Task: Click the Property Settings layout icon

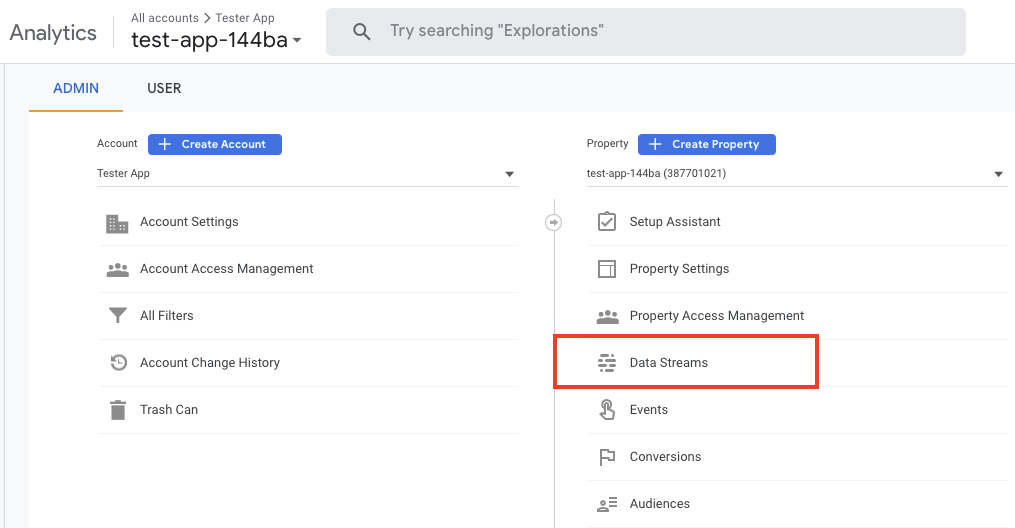Action: click(607, 269)
